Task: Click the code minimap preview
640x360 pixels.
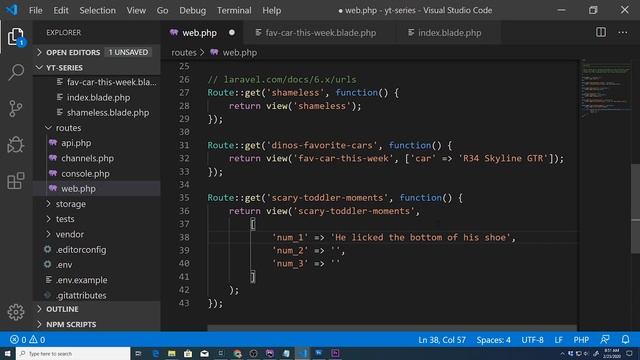Action: point(606,88)
